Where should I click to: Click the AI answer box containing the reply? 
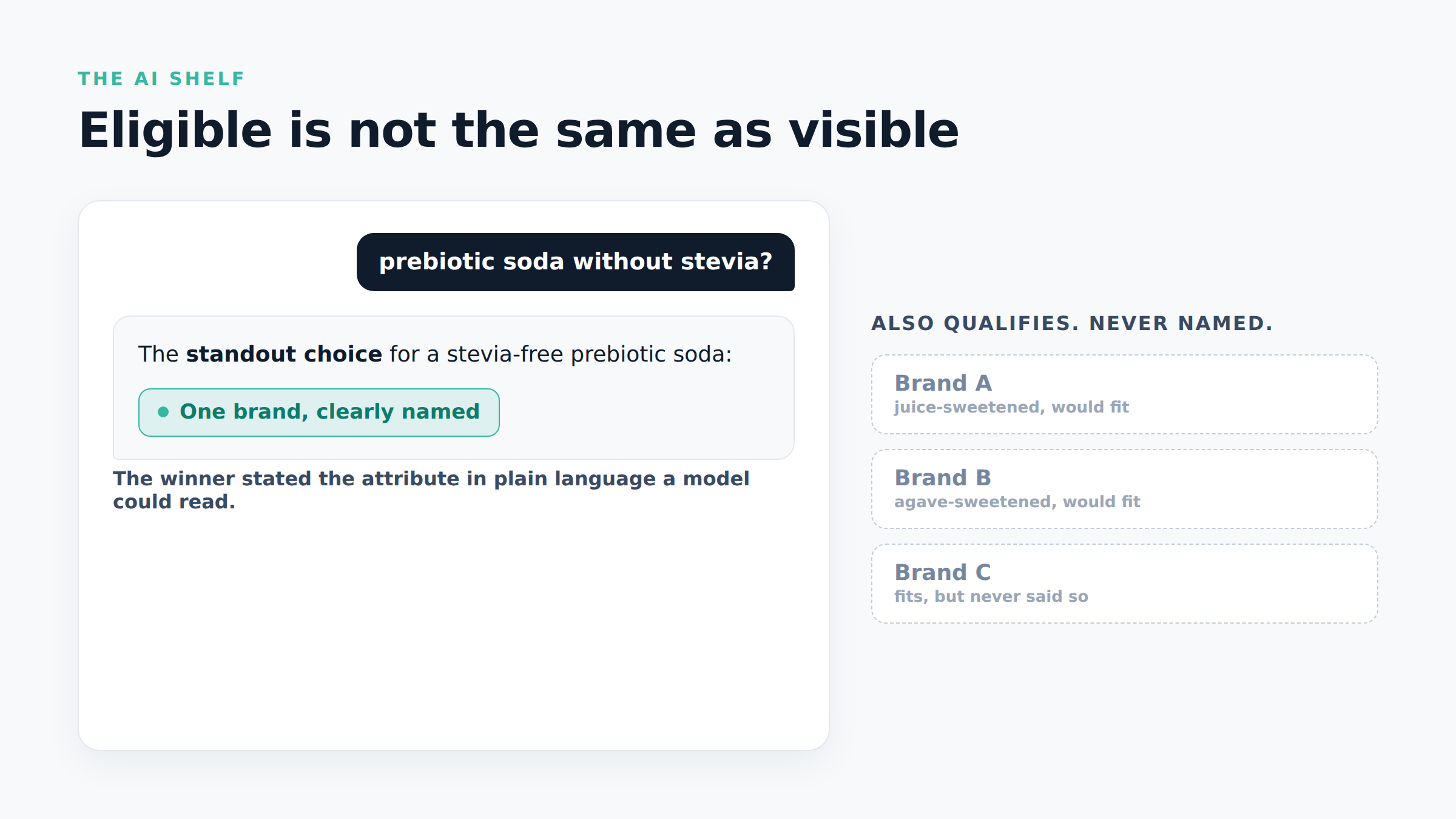click(454, 388)
